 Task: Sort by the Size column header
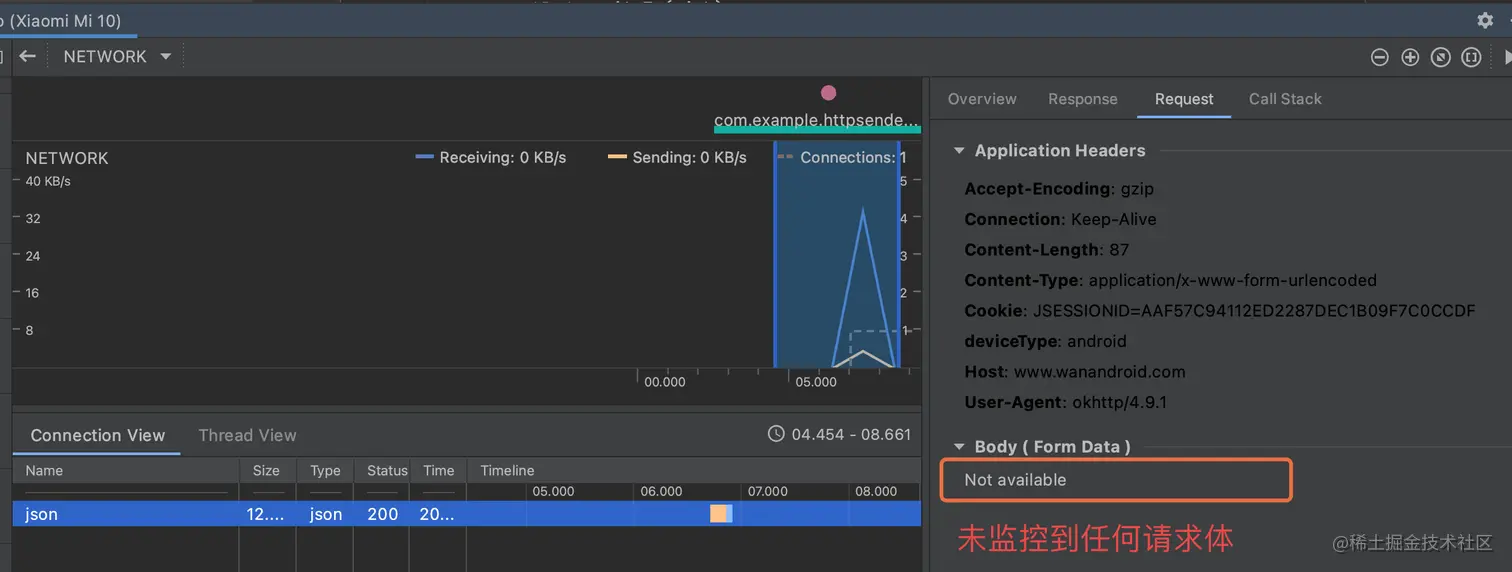[267, 471]
